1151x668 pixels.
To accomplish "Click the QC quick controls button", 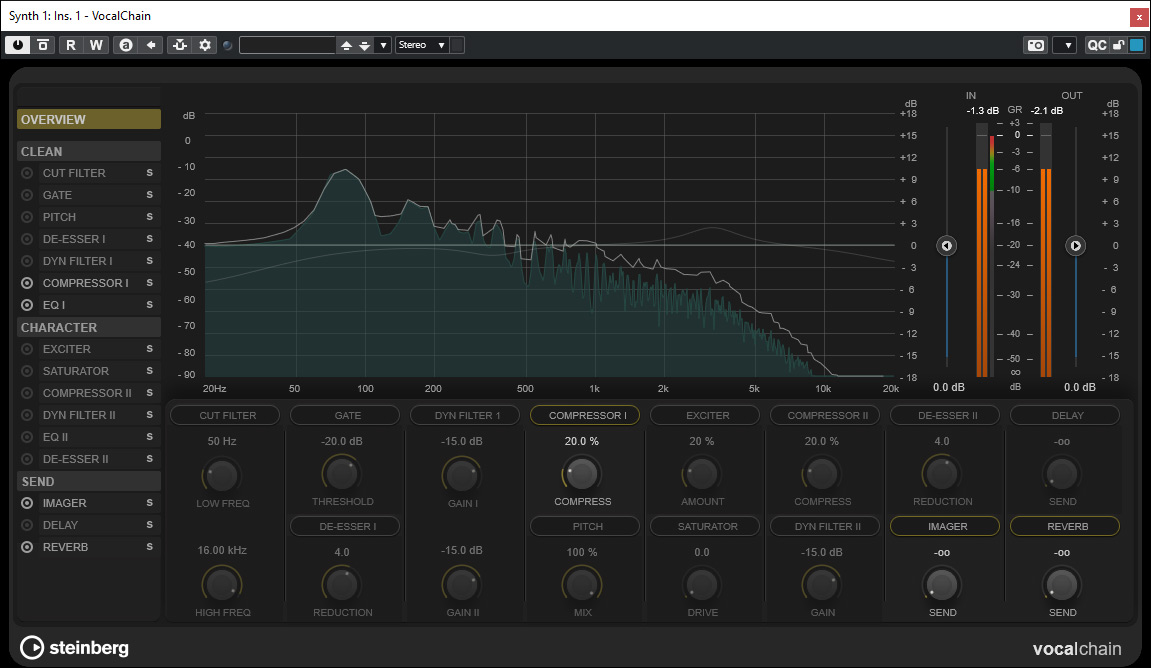I will coord(1097,45).
